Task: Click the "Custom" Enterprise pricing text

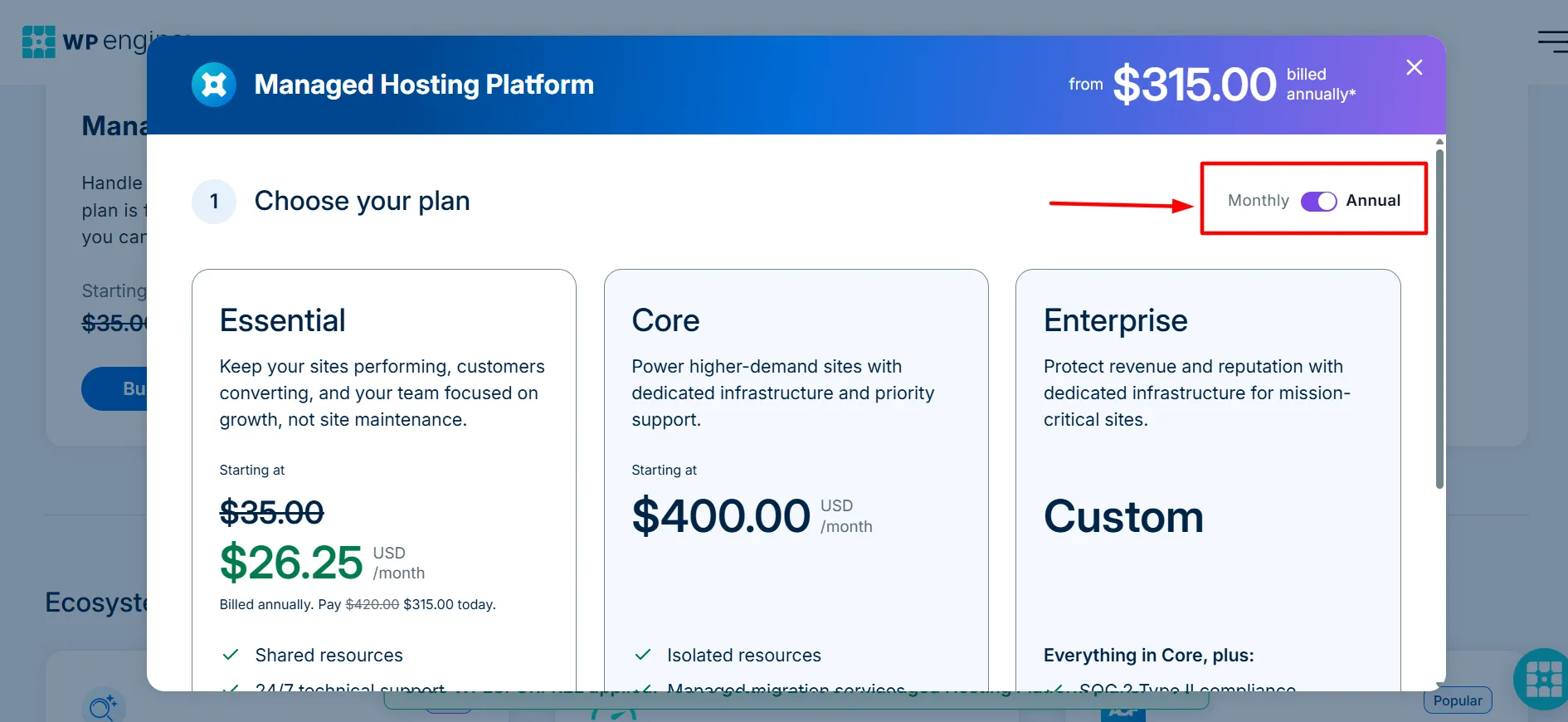Action: (x=1123, y=517)
